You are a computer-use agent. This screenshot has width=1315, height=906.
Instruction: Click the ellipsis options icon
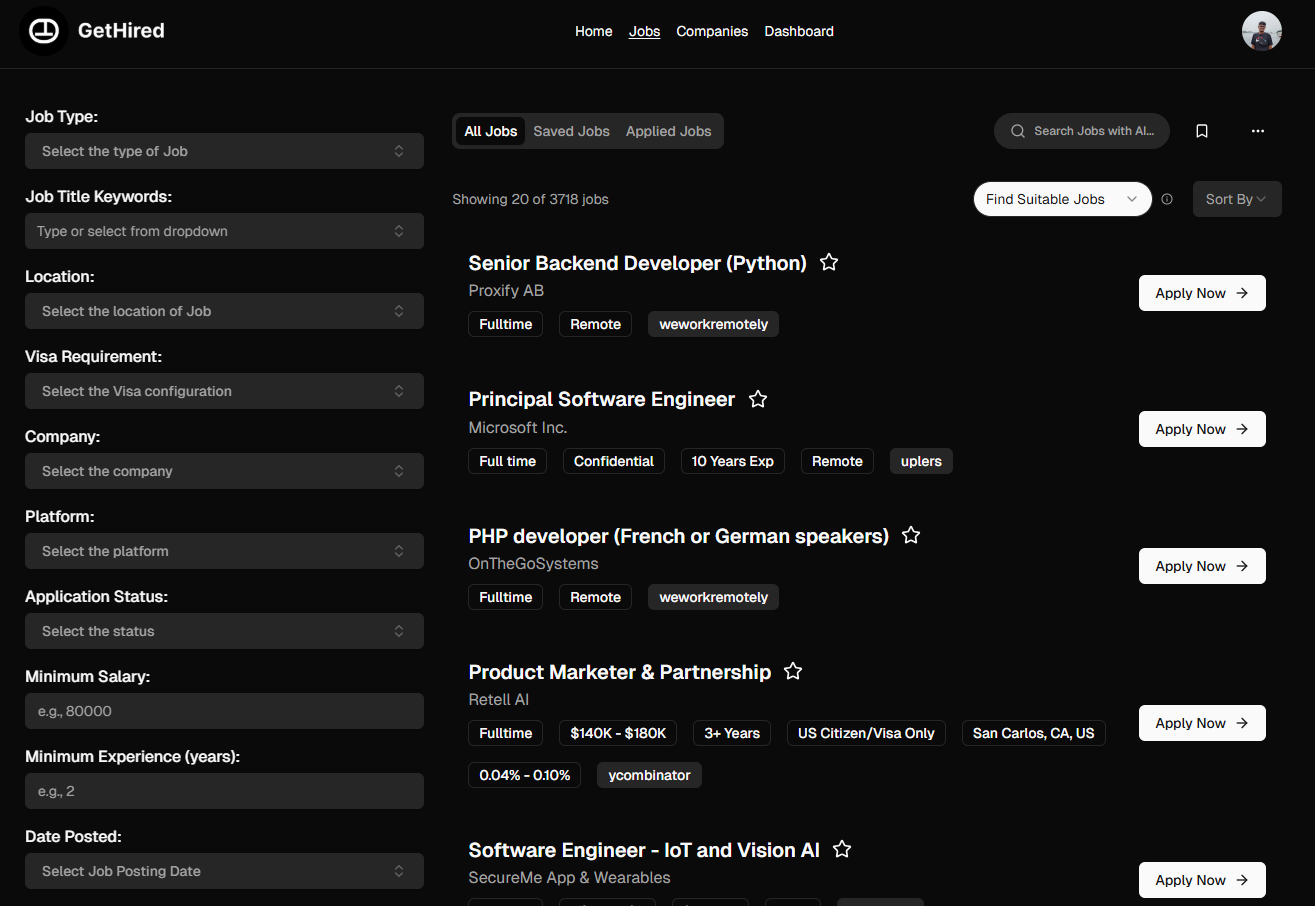(x=1257, y=131)
